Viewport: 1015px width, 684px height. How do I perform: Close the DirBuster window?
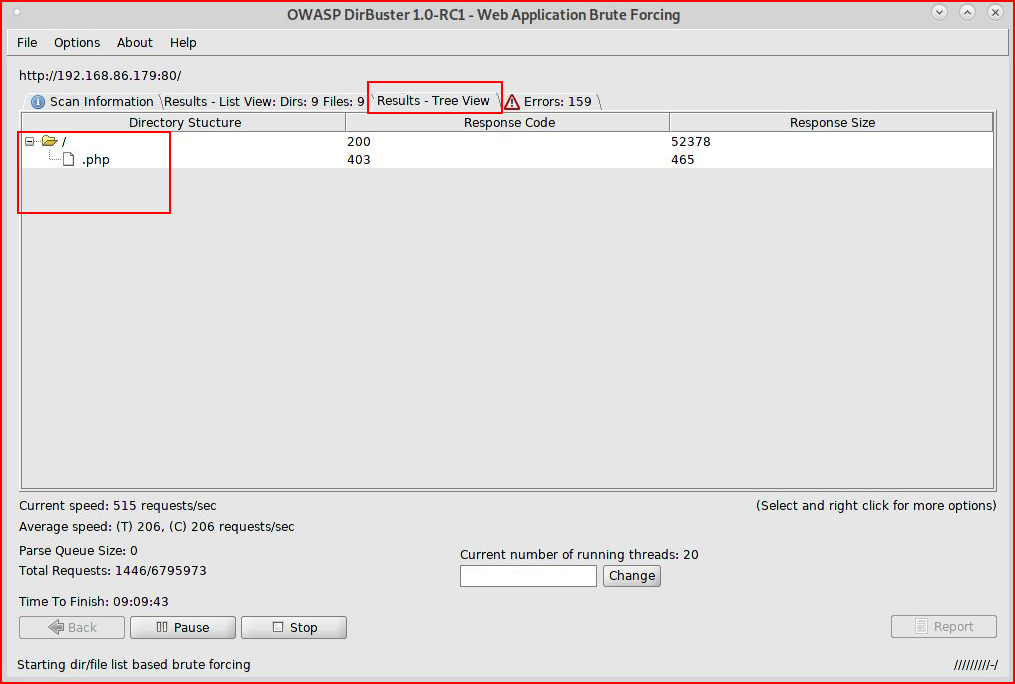click(995, 12)
